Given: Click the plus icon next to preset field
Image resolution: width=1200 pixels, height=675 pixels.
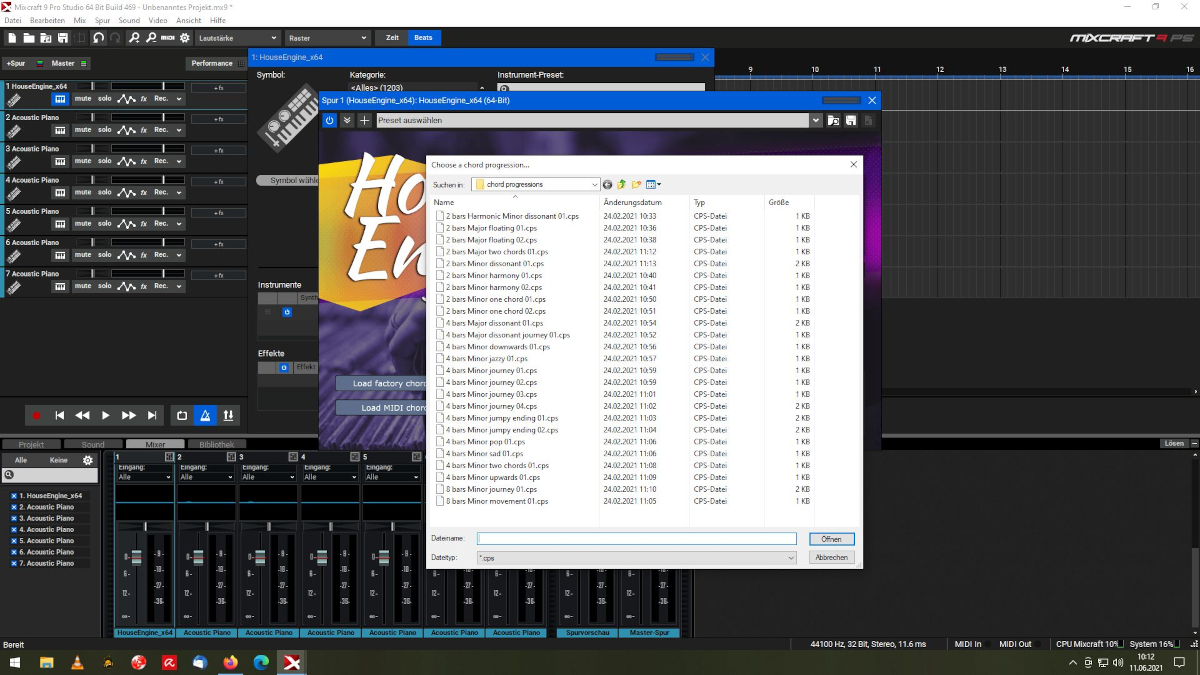Looking at the screenshot, I should point(364,120).
